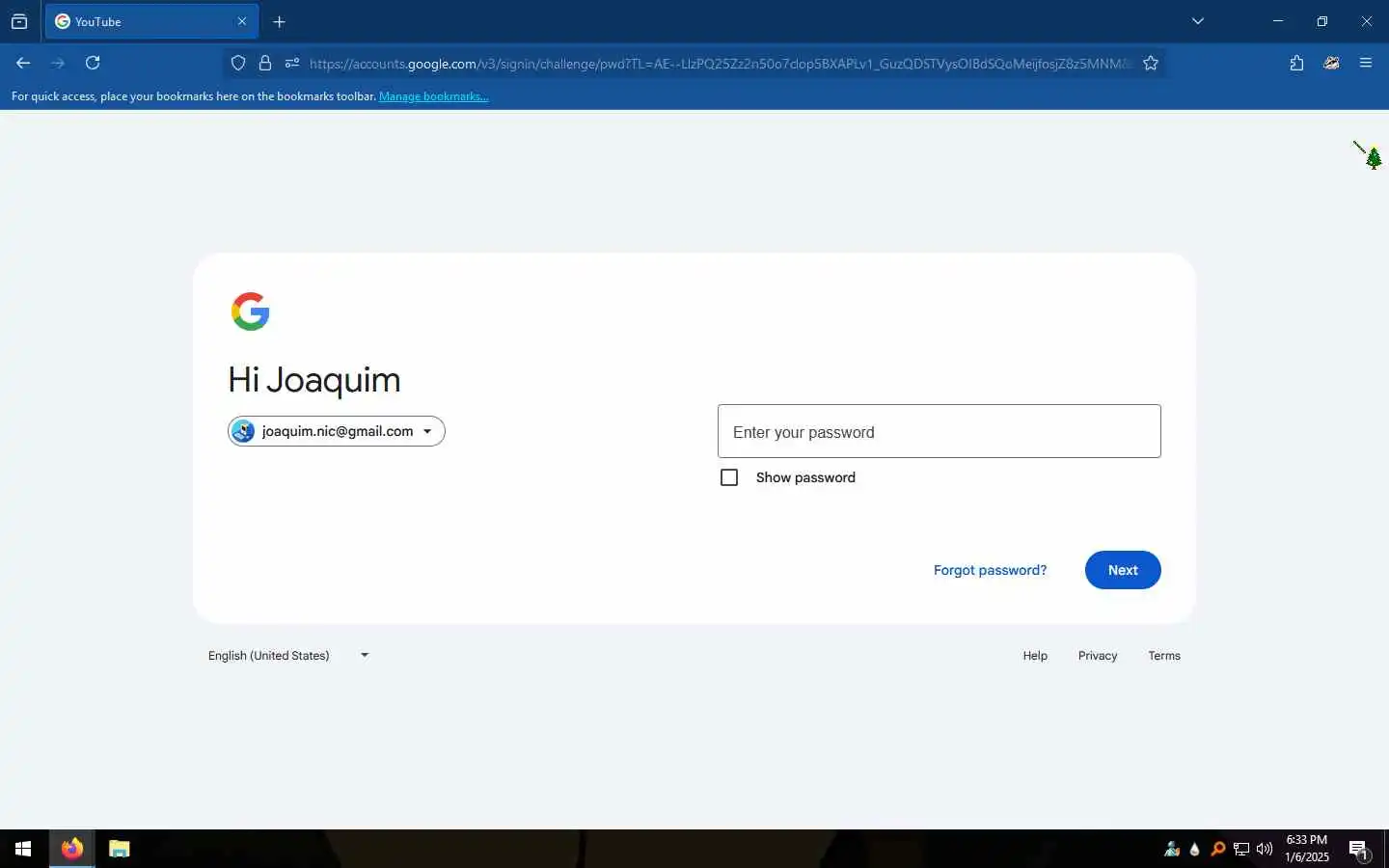Image resolution: width=1389 pixels, height=868 pixels.
Task: Click the Firefox View icon in the tab bar
Action: [19, 21]
